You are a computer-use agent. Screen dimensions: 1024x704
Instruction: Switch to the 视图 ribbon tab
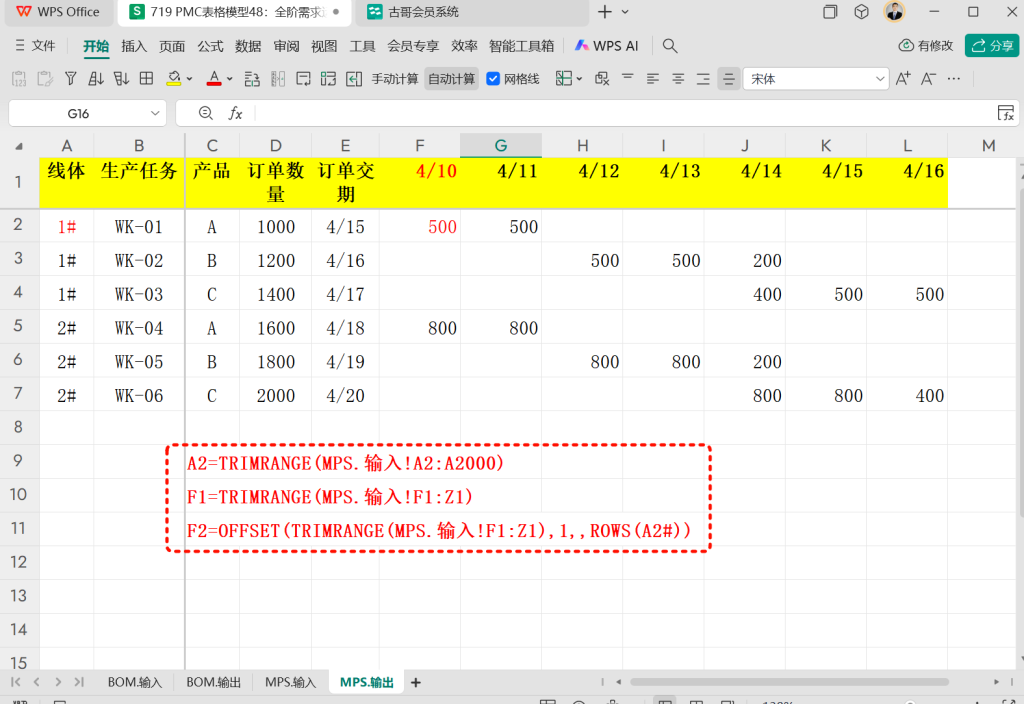[x=324, y=46]
